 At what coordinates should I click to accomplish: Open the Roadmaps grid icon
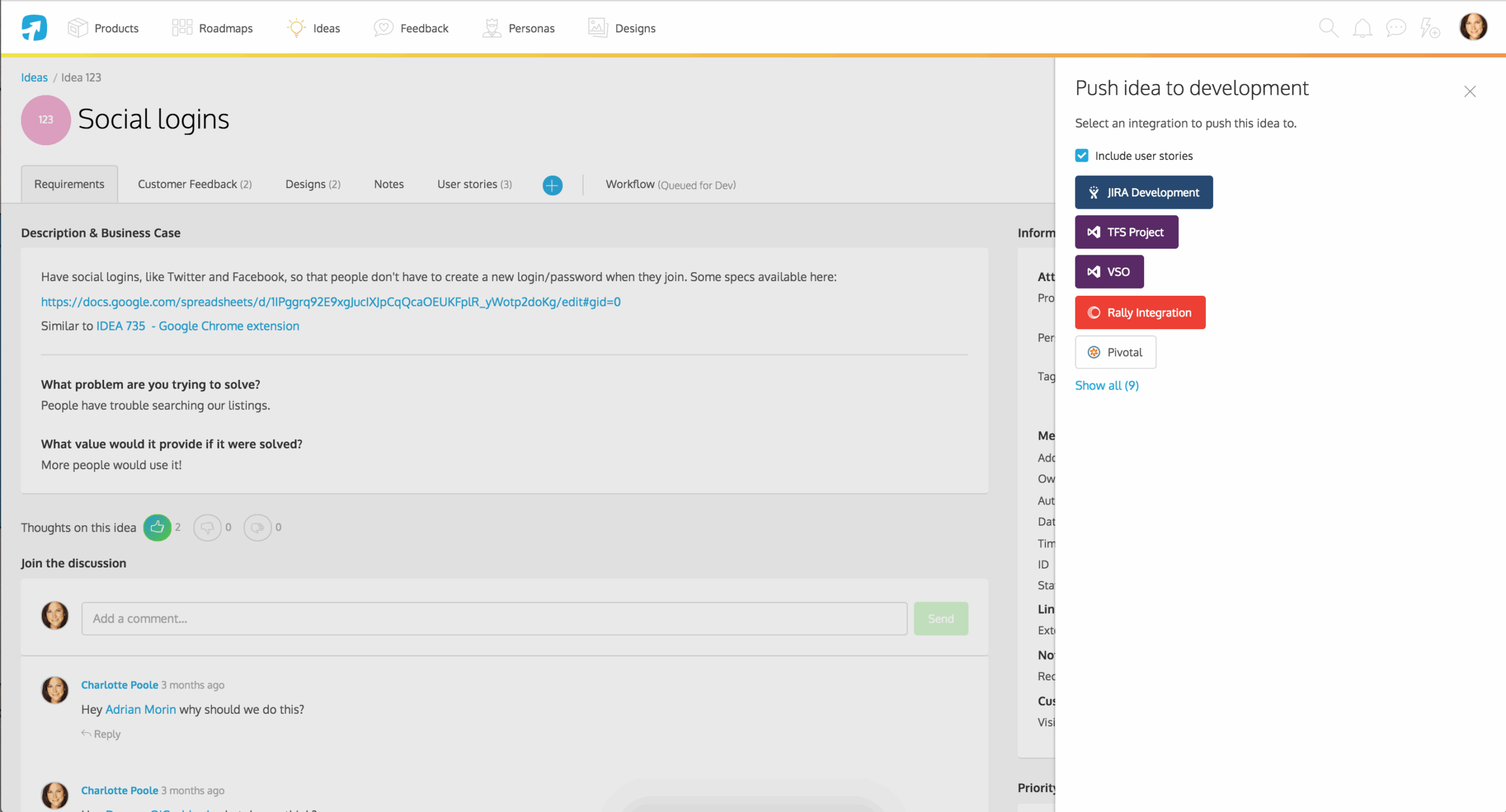click(182, 28)
